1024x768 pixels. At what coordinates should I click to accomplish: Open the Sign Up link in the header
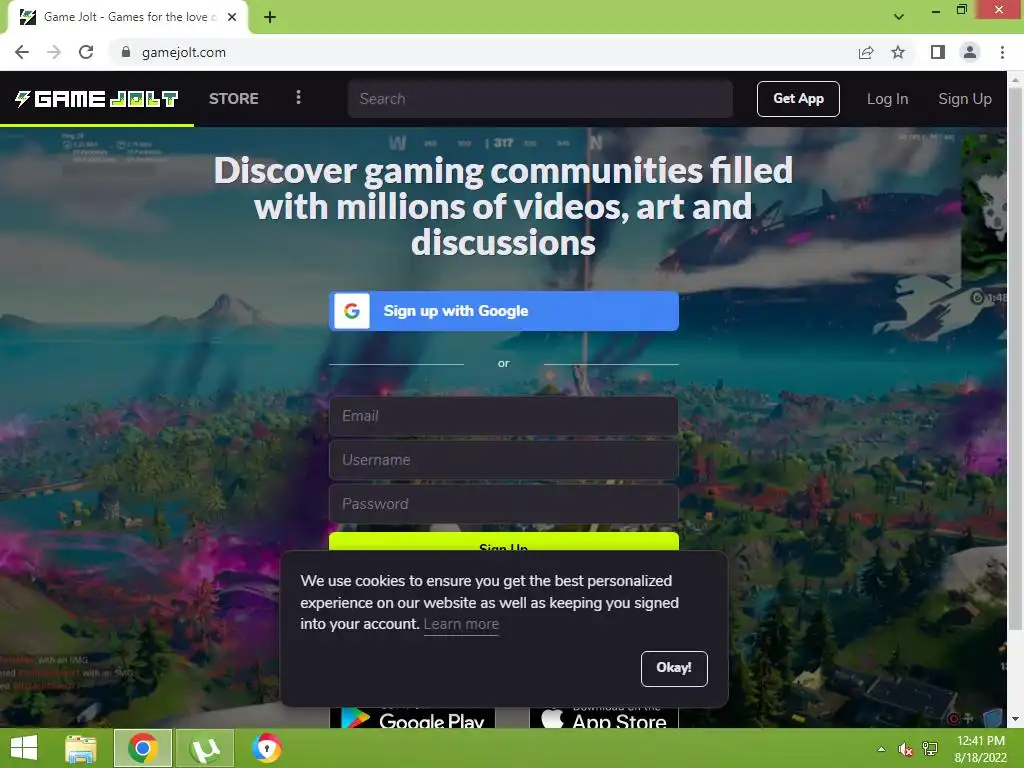(x=965, y=99)
